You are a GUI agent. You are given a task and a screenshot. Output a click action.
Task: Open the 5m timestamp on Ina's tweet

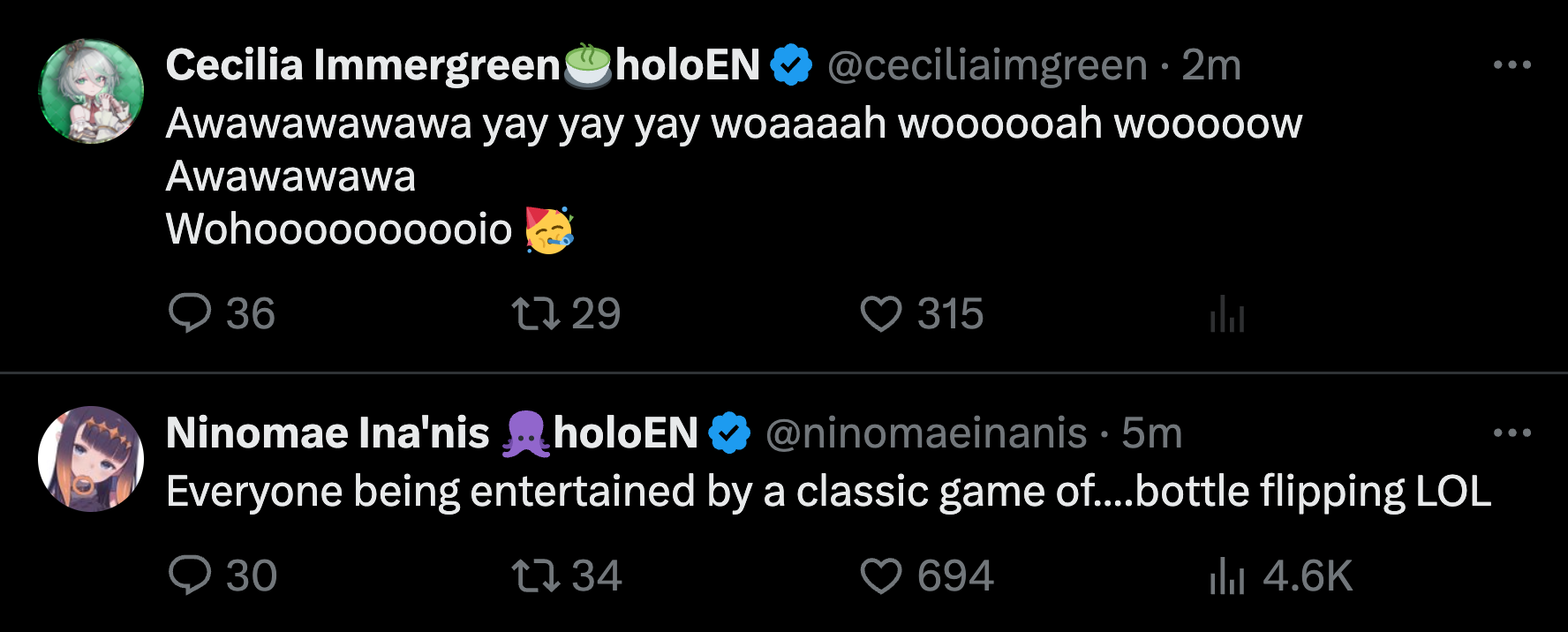click(x=1151, y=433)
